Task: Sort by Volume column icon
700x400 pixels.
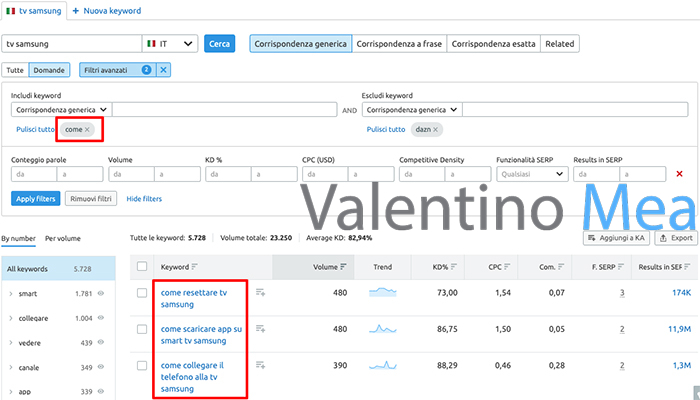Action: tap(343, 267)
